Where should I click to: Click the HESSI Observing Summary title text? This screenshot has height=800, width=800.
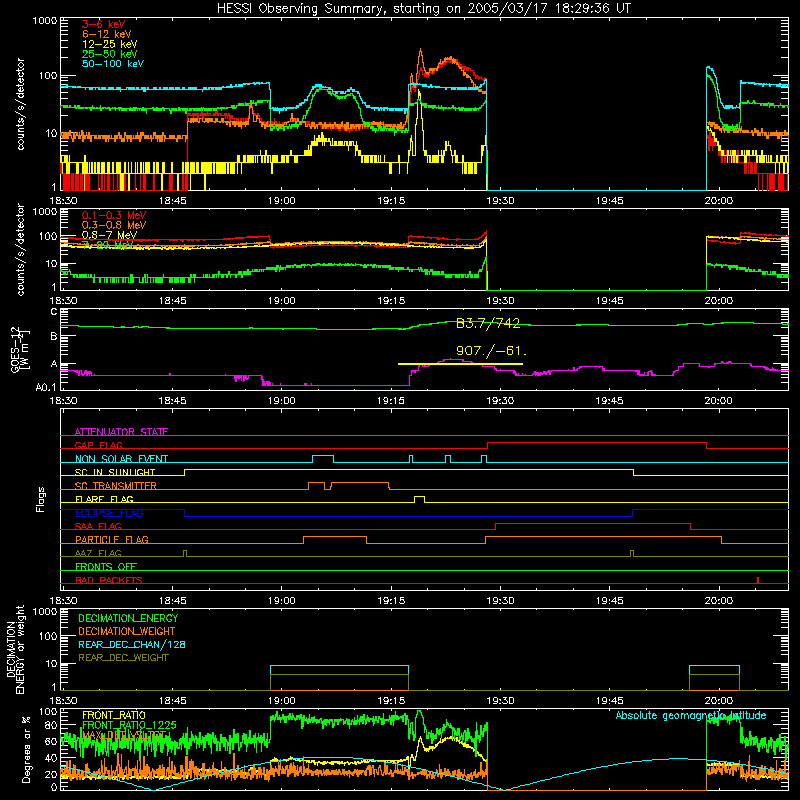click(423, 9)
